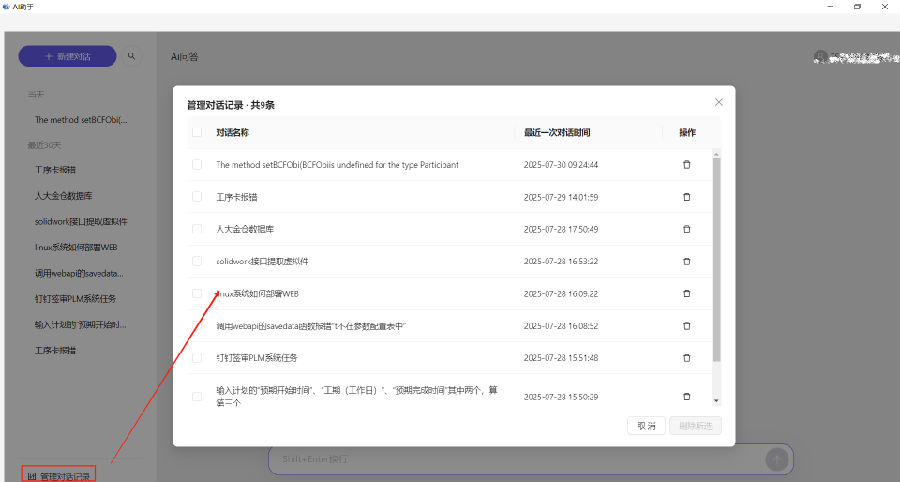Click the 操作 column header
The image size is (900, 482).
(x=687, y=133)
